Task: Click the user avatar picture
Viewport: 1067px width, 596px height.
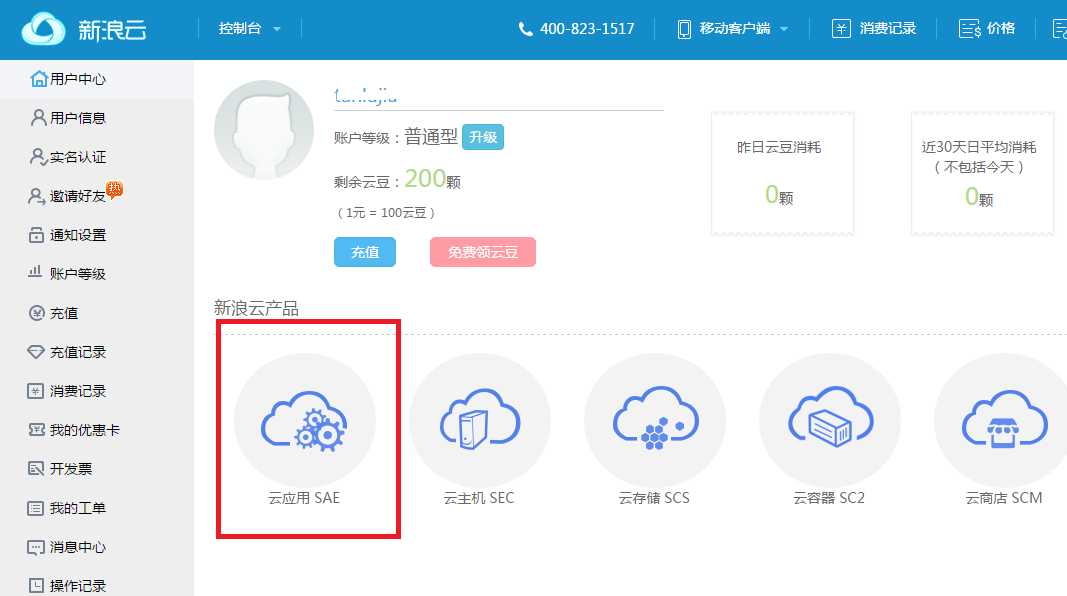Action: pos(264,130)
